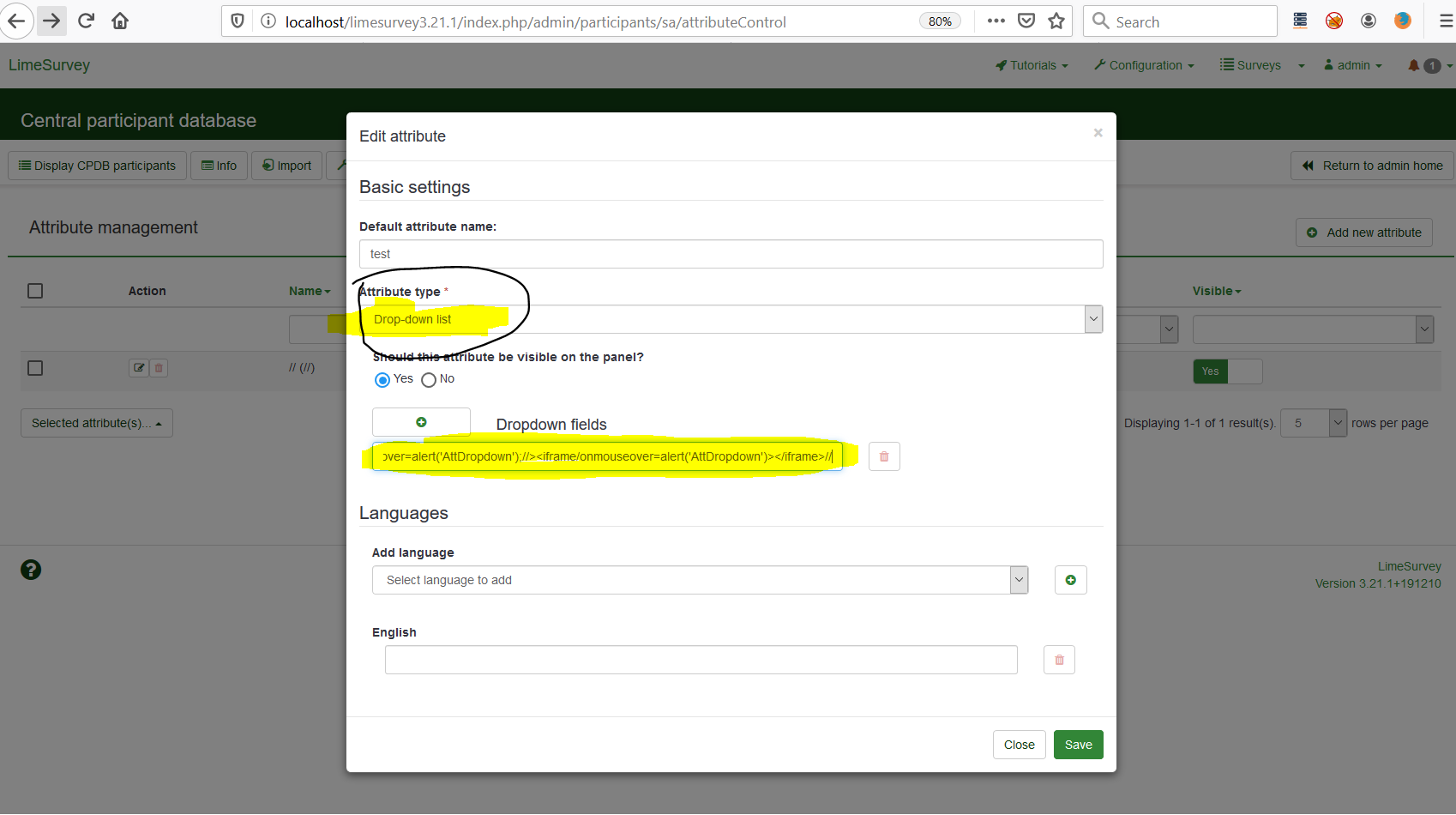Click the notifications bell icon
1456x815 pixels.
coord(1414,65)
